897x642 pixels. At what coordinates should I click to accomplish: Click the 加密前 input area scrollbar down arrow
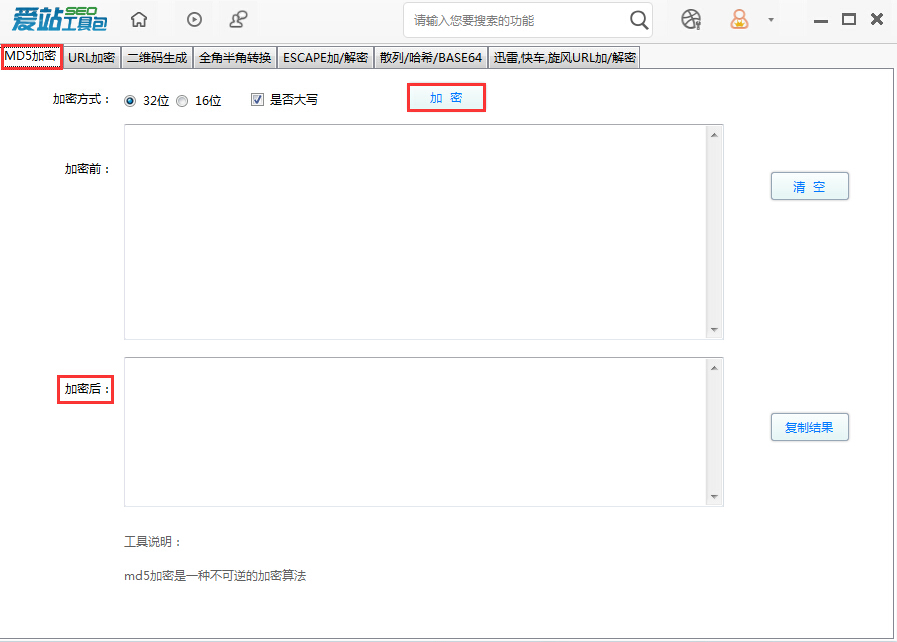click(714, 330)
